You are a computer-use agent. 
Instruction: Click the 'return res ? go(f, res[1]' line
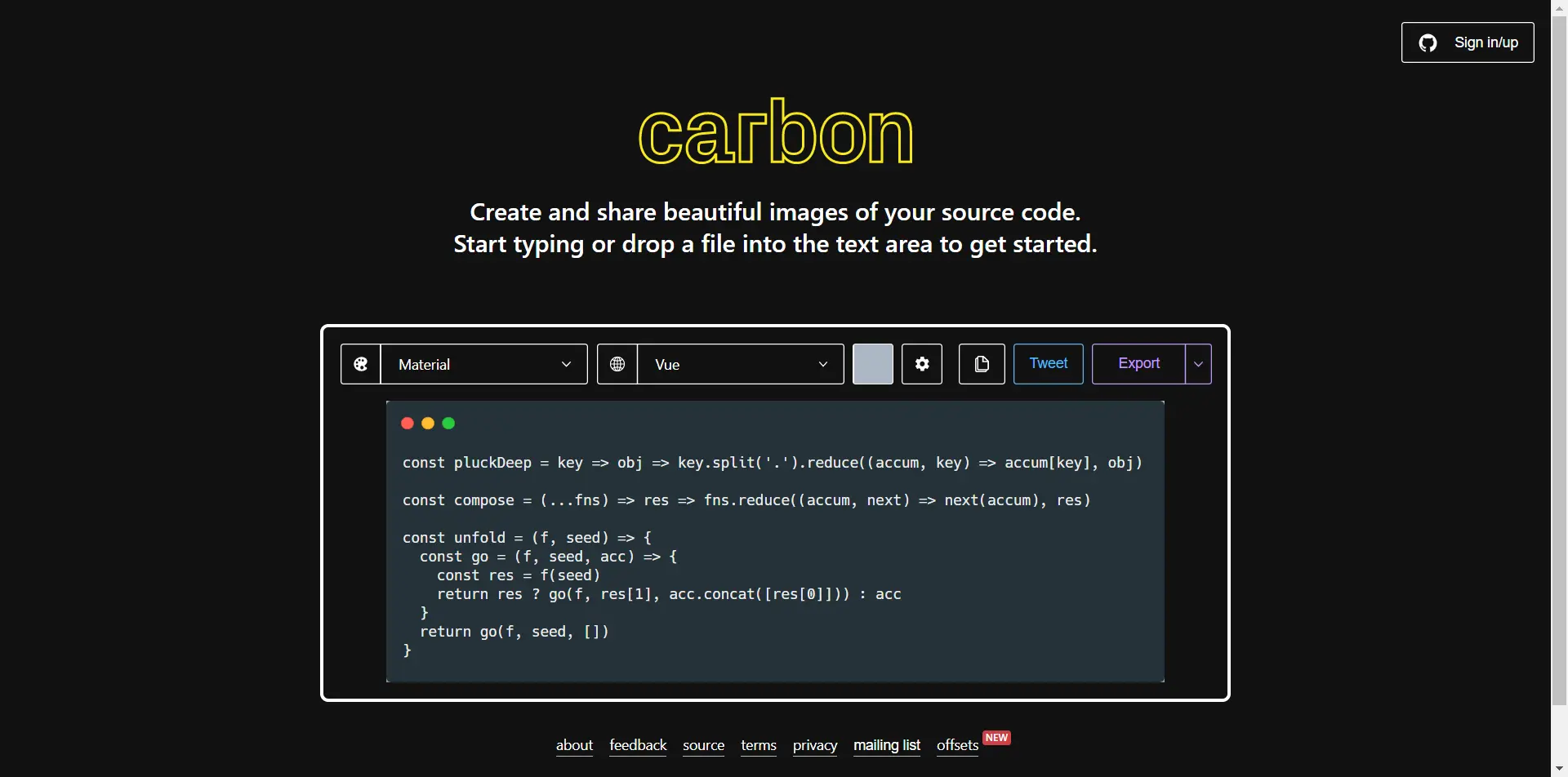click(670, 594)
